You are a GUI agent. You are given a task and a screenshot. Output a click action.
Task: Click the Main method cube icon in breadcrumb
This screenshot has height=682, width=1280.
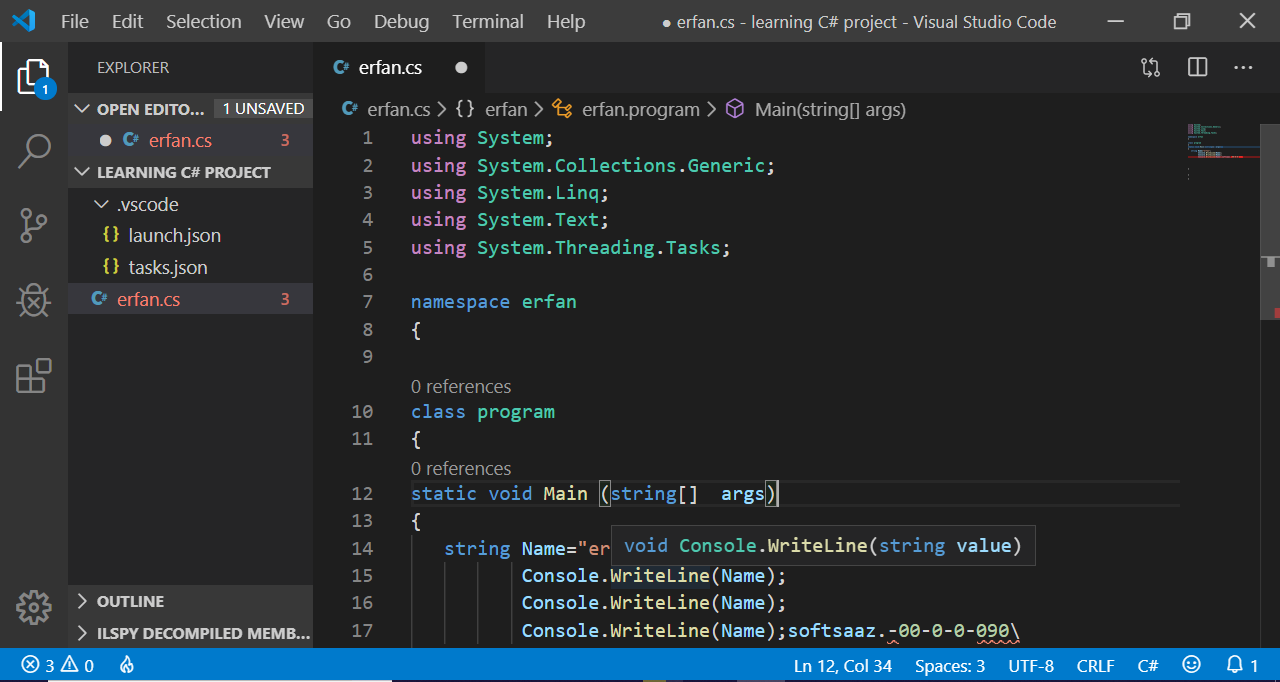[735, 109]
